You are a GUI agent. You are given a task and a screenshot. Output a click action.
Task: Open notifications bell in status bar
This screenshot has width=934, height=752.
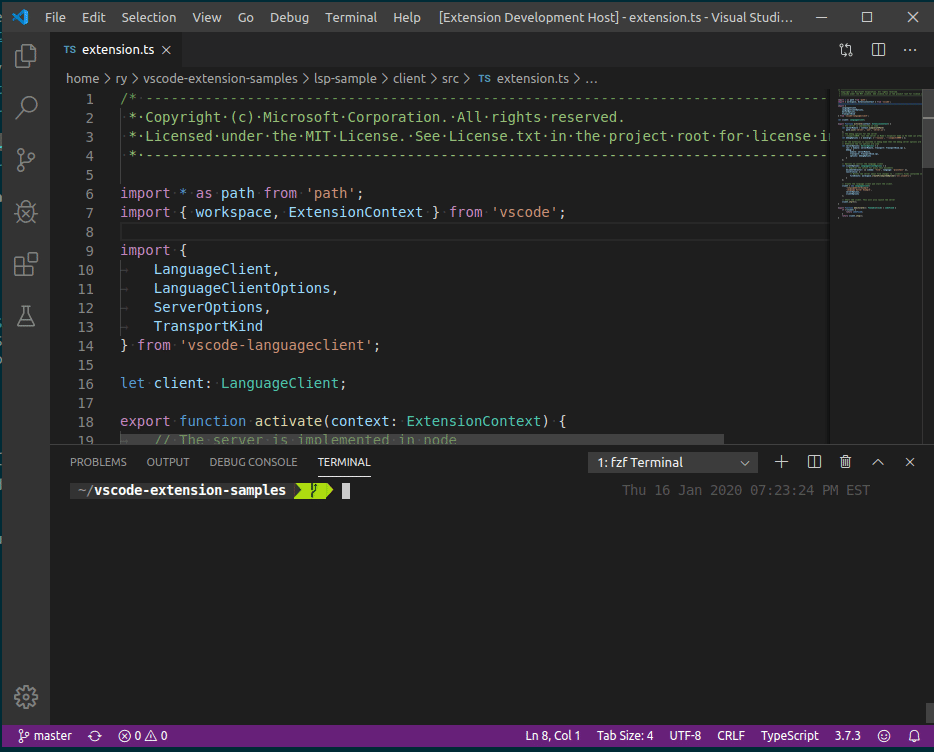(914, 736)
